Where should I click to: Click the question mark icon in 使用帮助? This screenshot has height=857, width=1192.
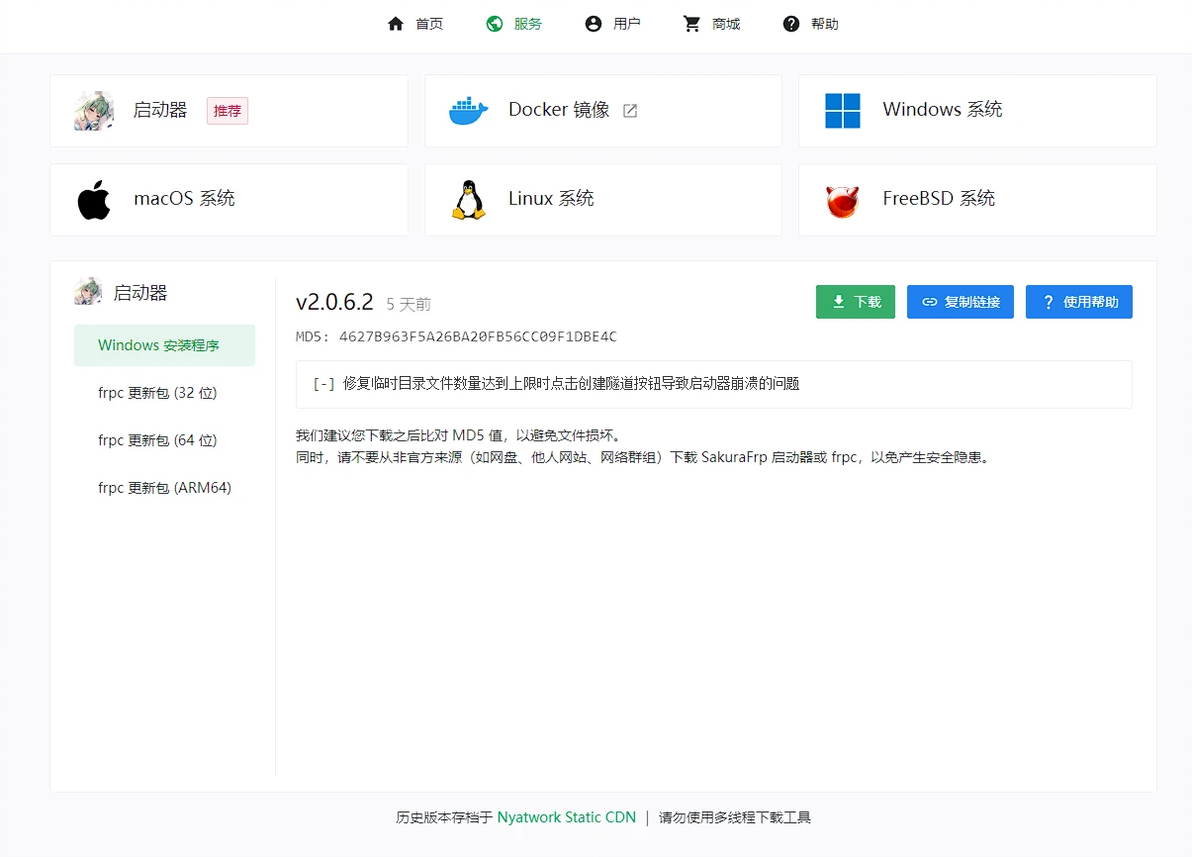pos(1048,302)
